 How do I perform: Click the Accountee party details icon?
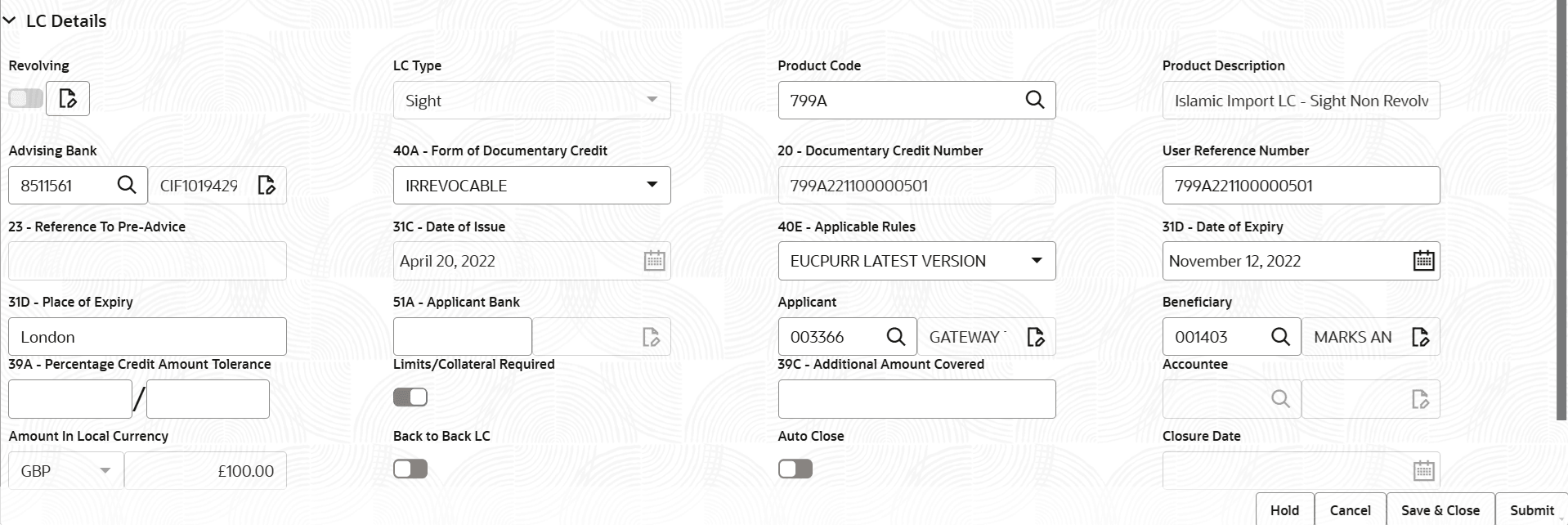[x=1420, y=399]
